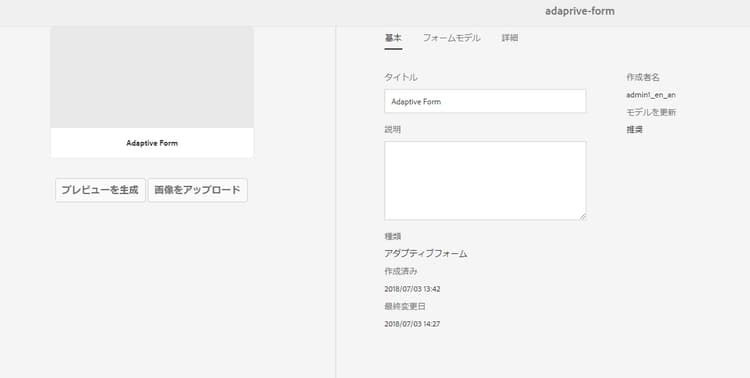Click the 作成済み label
Viewport: 750px width, 378px height.
pyautogui.click(x=401, y=271)
